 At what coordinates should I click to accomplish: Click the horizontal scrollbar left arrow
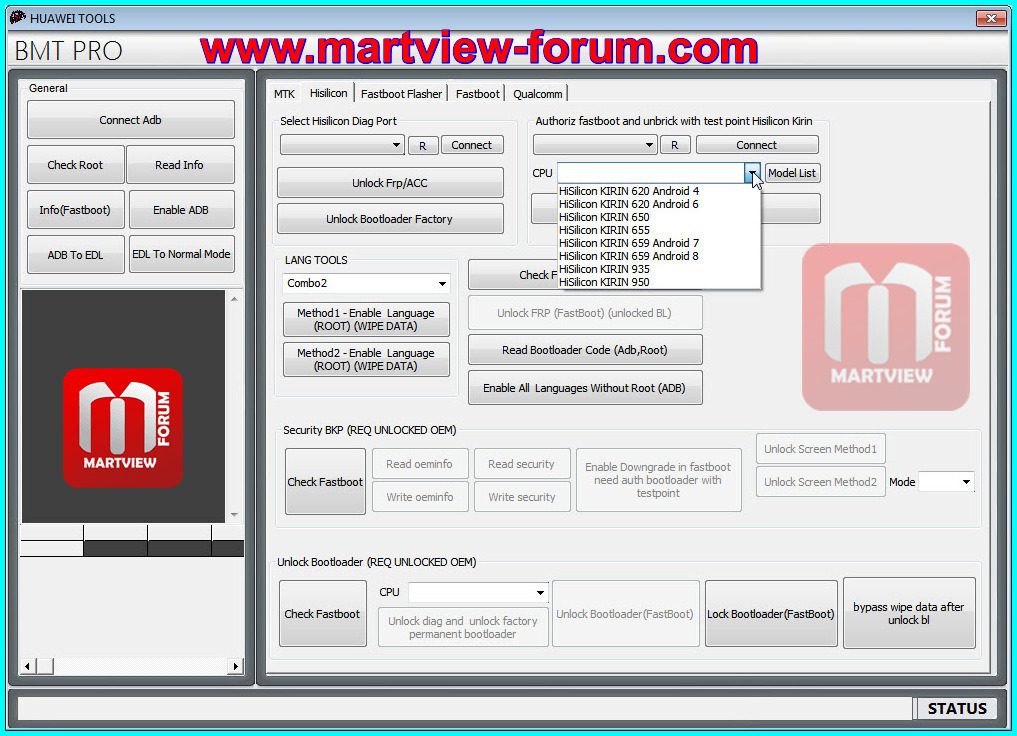tap(27, 666)
